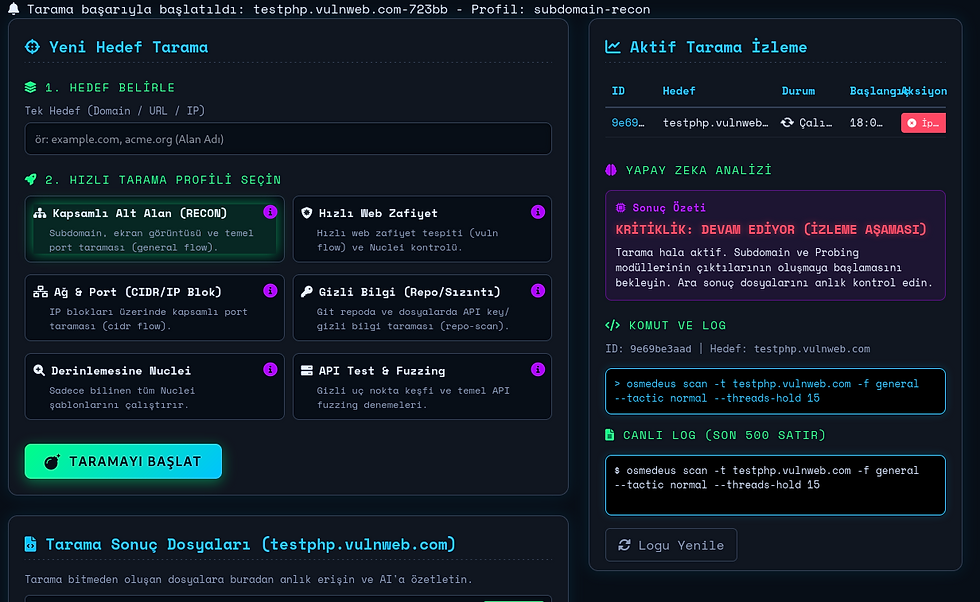
Task: Click the osmedeus command box under KOMUT VE LOG
Action: pyautogui.click(x=775, y=391)
